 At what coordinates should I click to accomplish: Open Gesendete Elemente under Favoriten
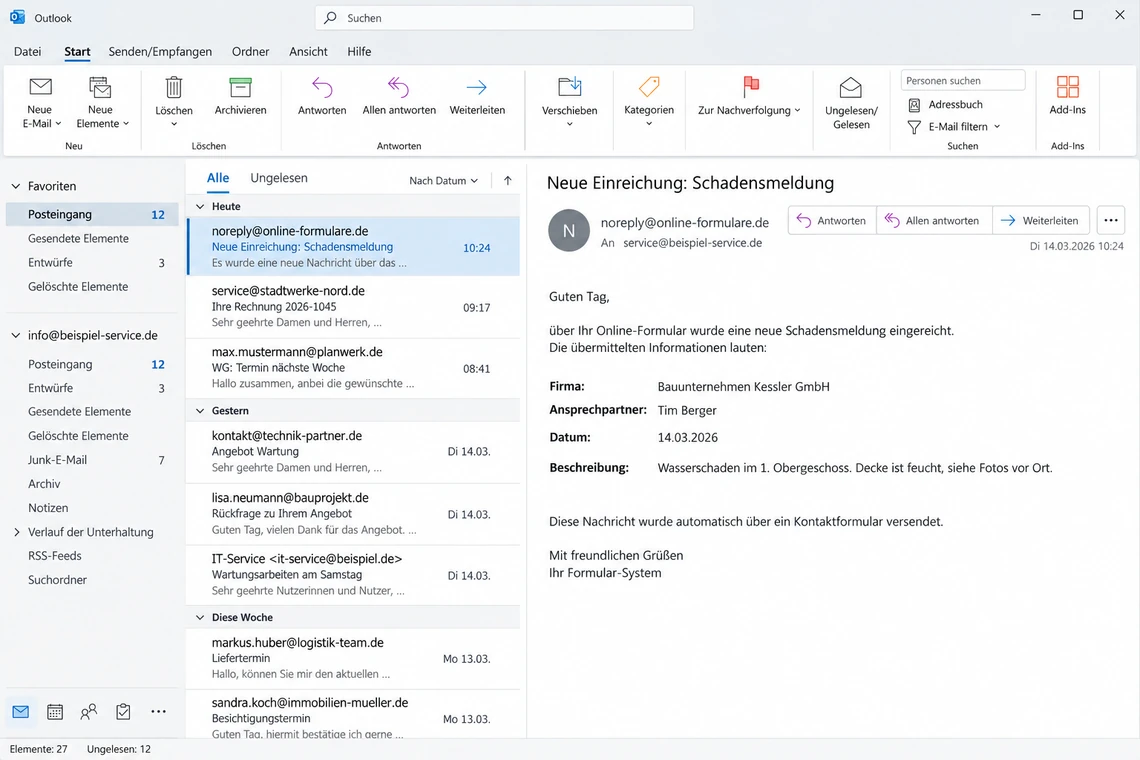(x=92, y=239)
